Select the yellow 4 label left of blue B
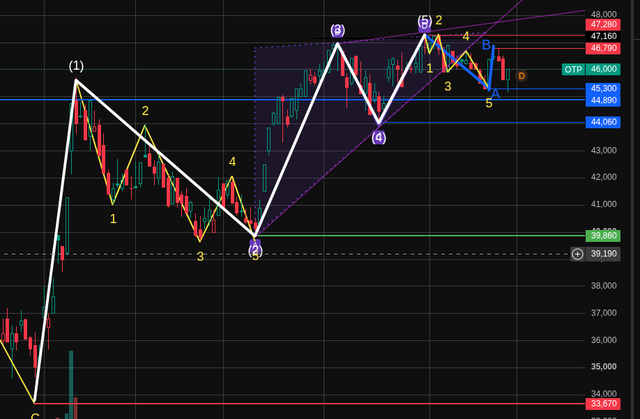The image size is (640, 419). [x=466, y=37]
